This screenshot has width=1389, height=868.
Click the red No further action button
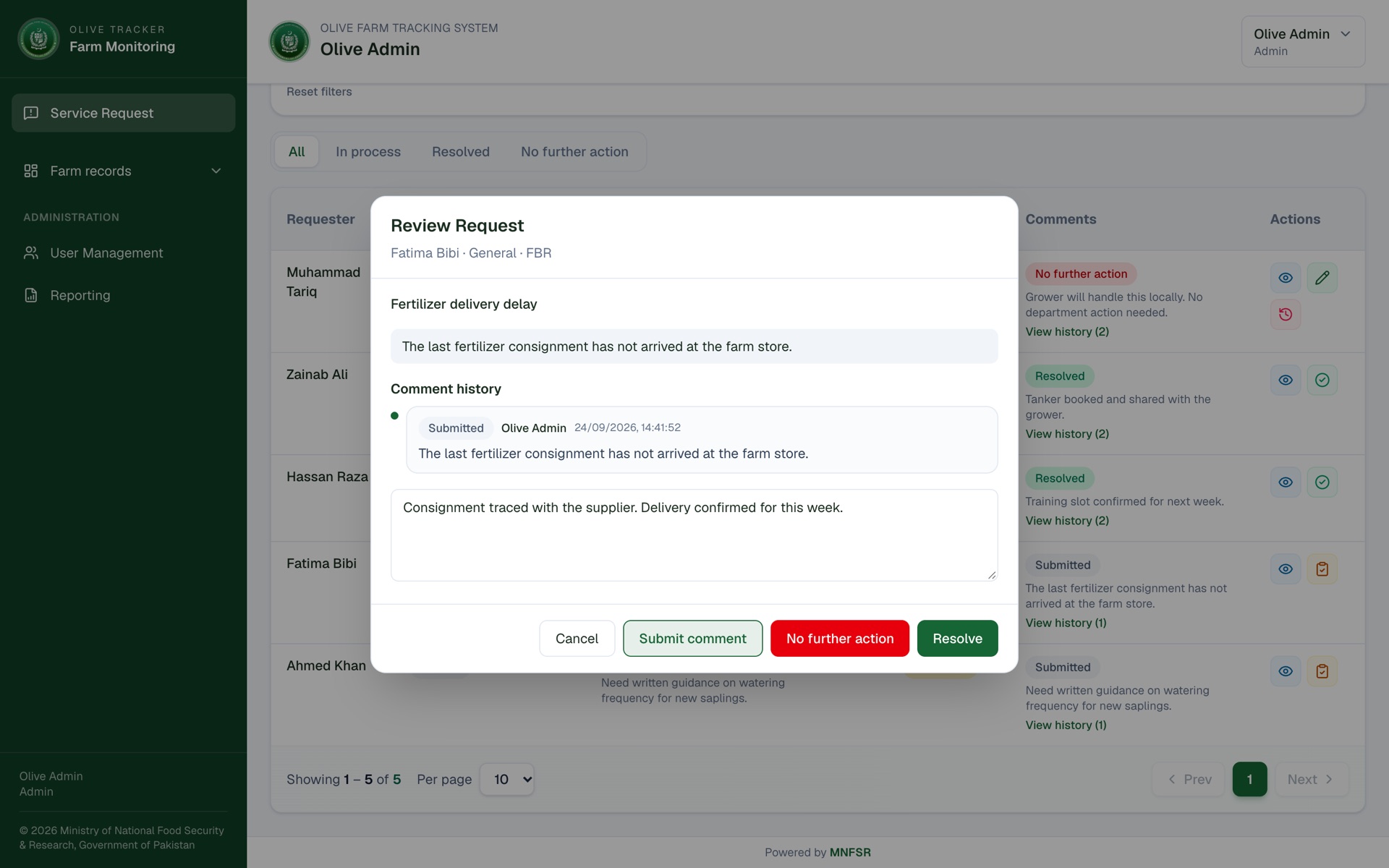(840, 638)
